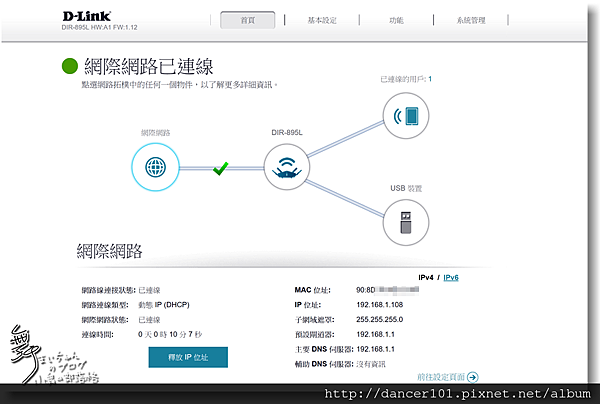Select model text DIR-895L HW:A1 FW:1.12
Screen dimensions: 600x404
point(99,27)
